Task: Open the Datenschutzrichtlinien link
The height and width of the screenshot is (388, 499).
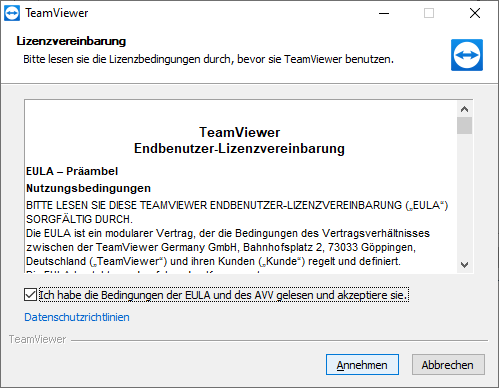Action: pyautogui.click(x=77, y=317)
